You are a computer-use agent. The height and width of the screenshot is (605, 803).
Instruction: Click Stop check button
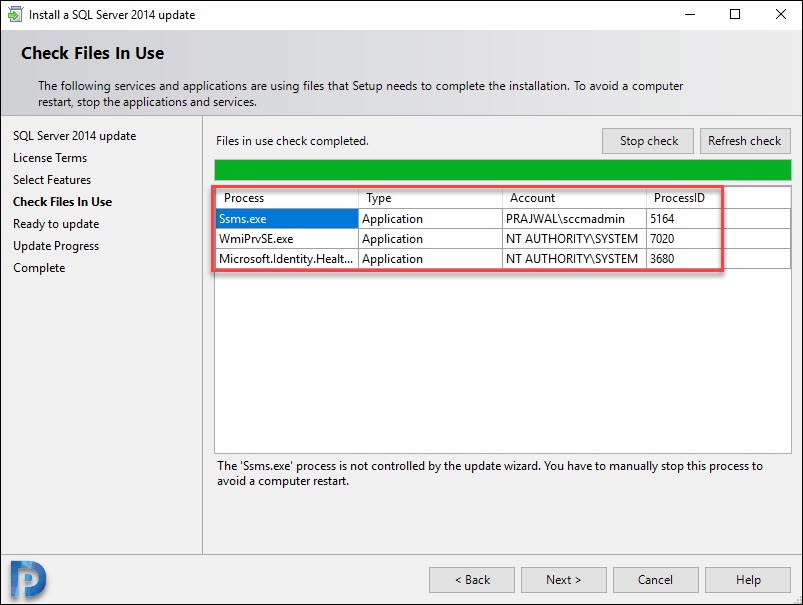648,141
